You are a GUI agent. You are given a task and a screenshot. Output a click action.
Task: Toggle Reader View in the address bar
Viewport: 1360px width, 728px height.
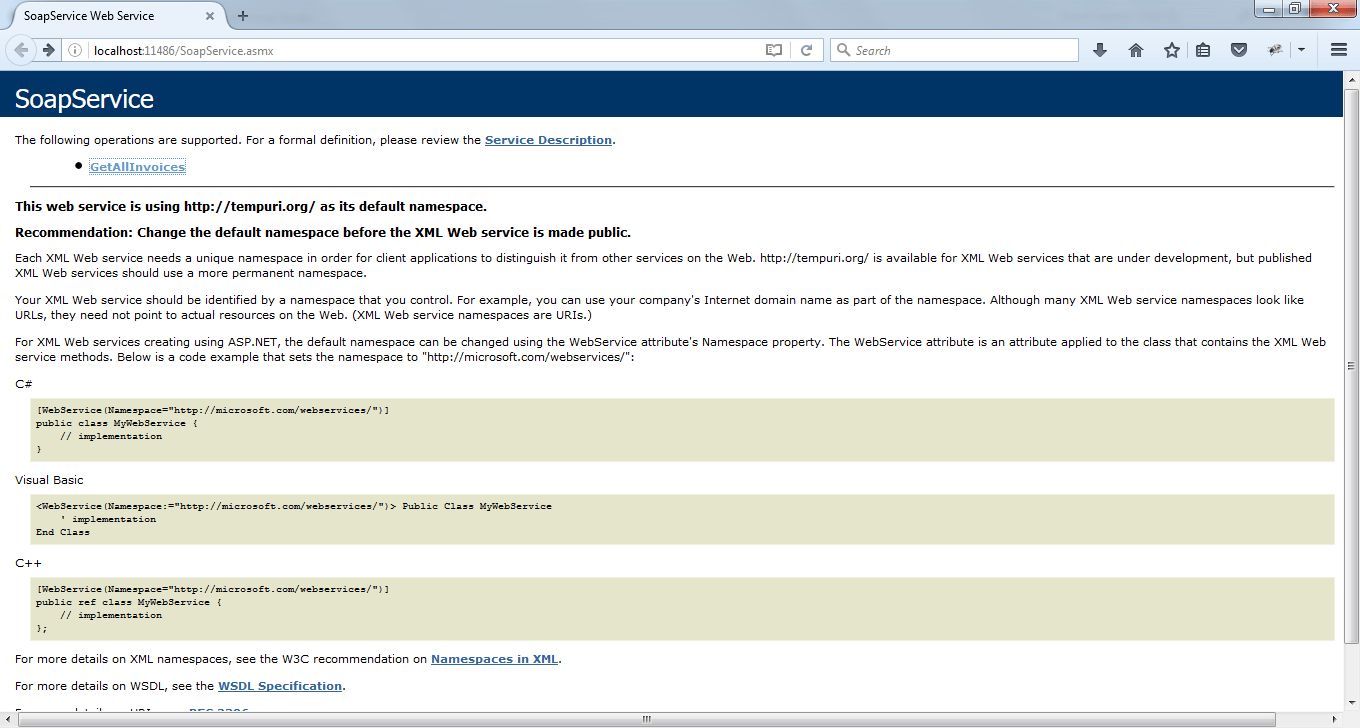(773, 50)
